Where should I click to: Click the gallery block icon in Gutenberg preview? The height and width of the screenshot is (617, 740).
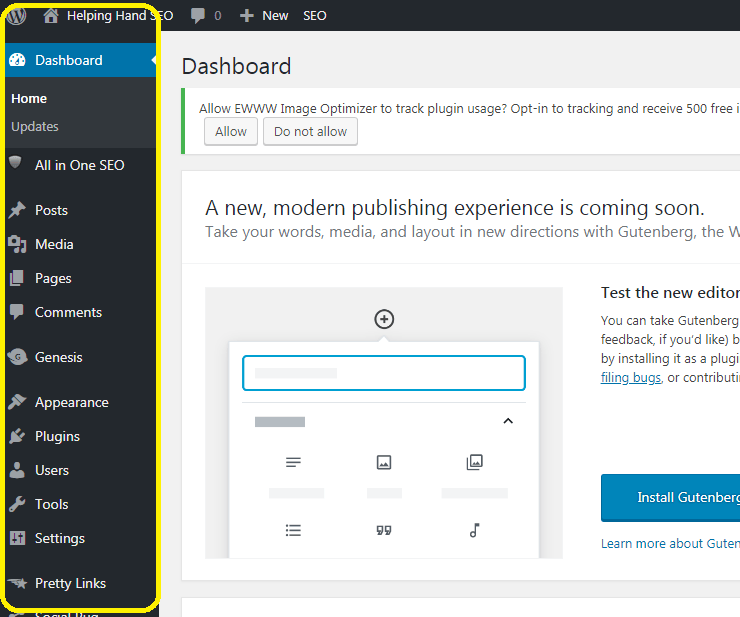(x=474, y=462)
